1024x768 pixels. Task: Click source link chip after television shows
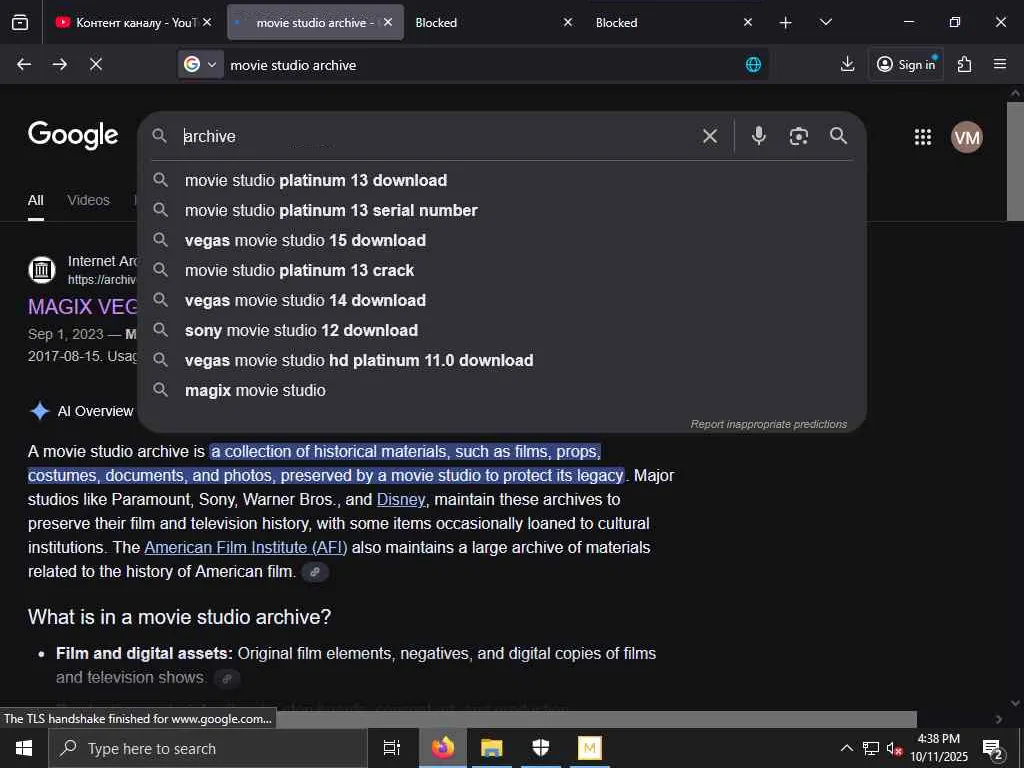[227, 679]
